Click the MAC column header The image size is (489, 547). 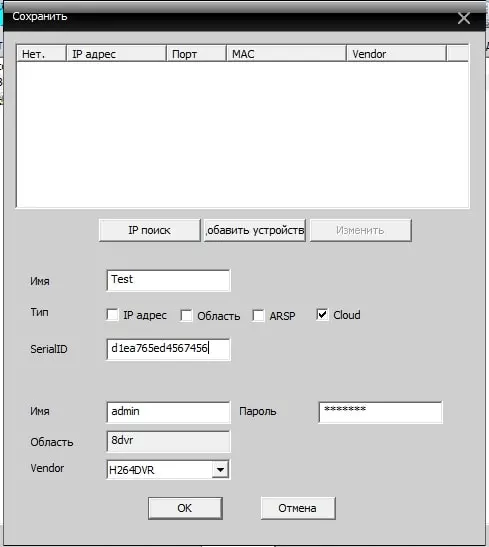point(286,54)
